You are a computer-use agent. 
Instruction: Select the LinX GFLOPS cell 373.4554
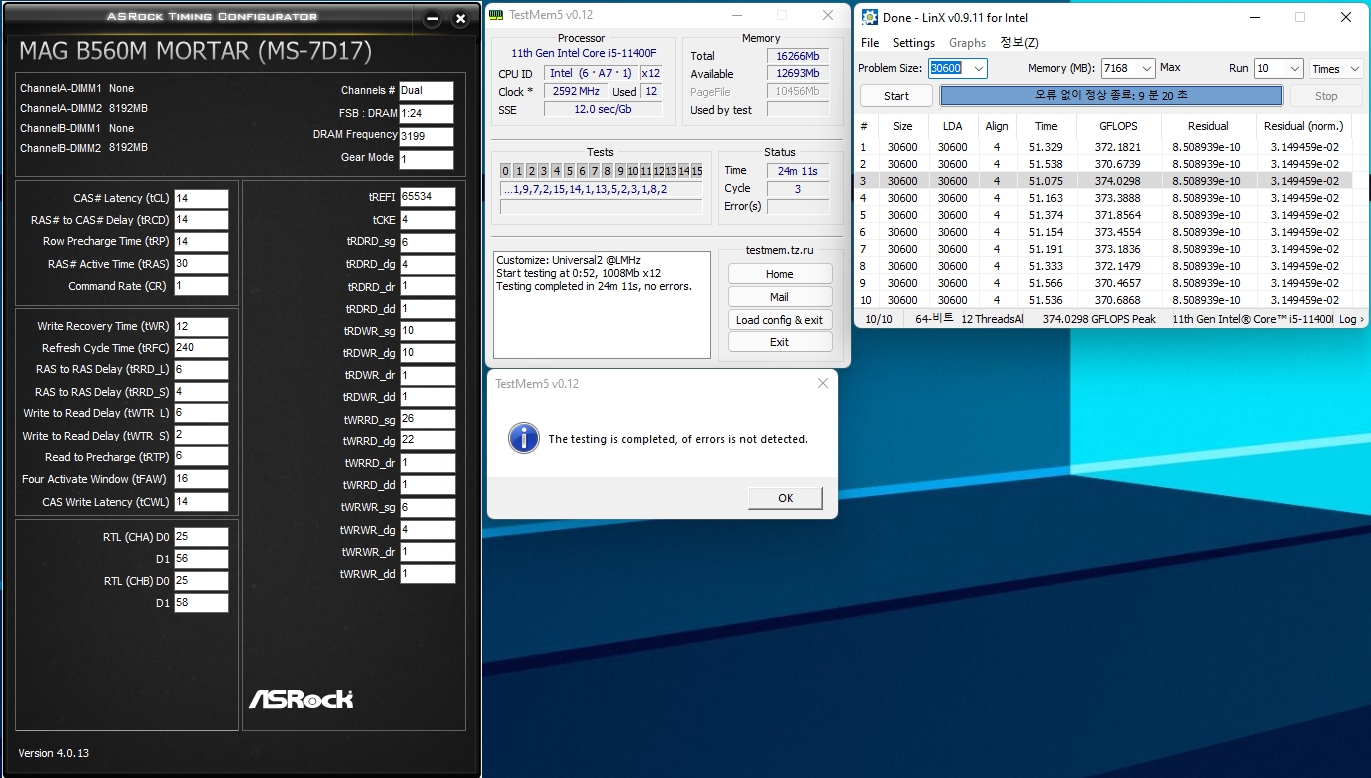1118,232
